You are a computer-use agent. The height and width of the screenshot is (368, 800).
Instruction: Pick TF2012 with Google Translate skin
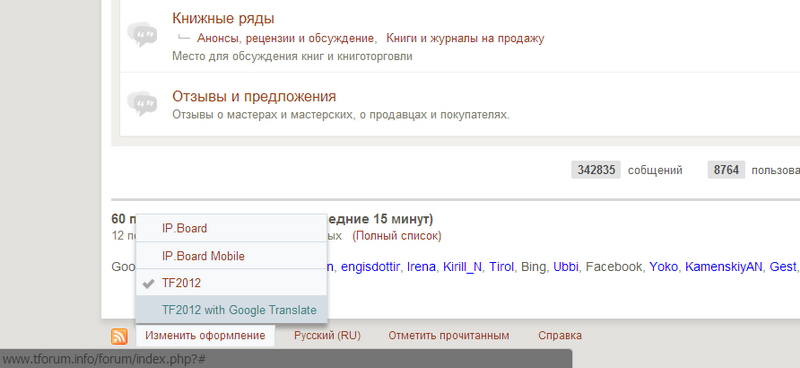pos(231,310)
